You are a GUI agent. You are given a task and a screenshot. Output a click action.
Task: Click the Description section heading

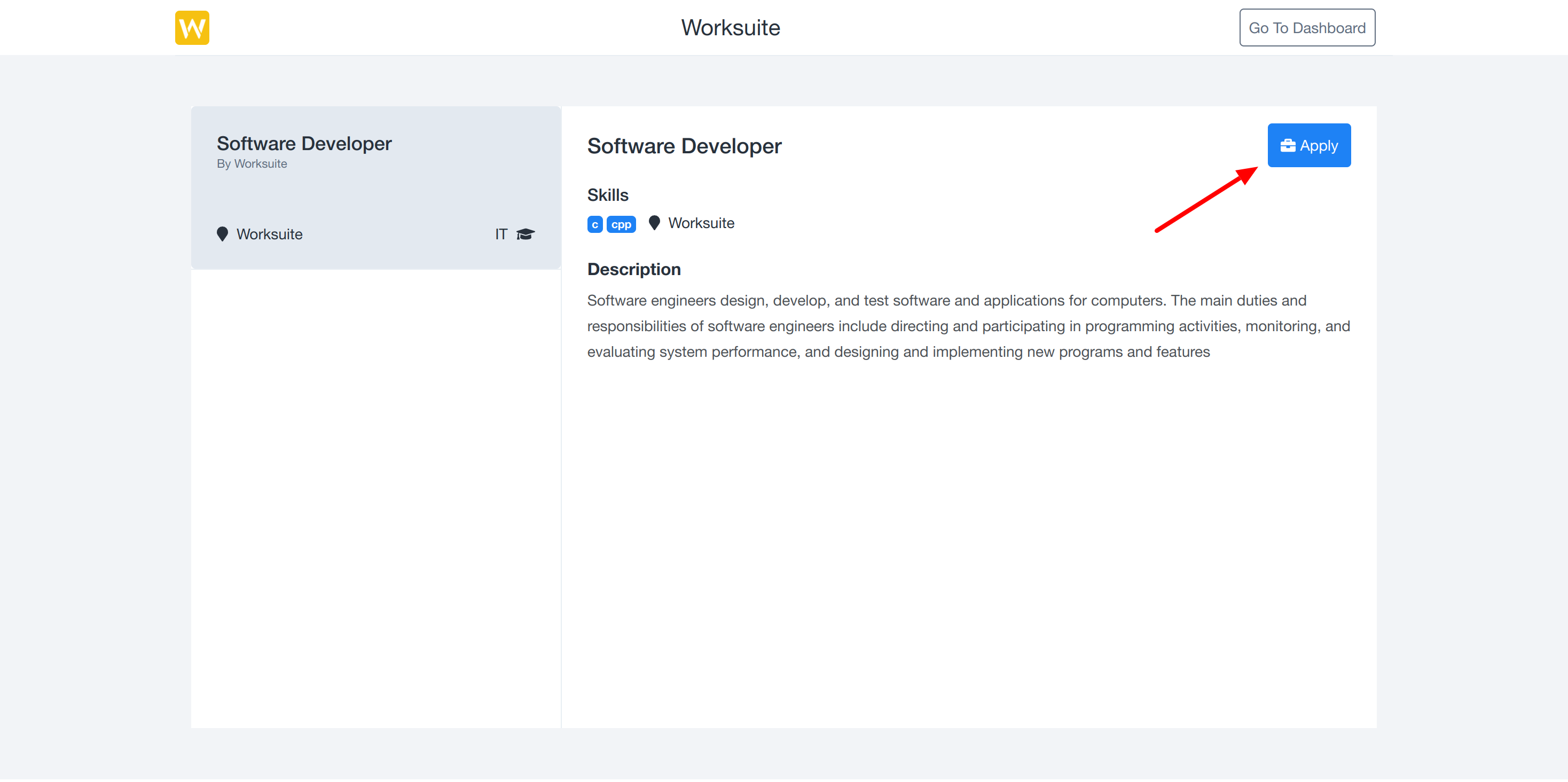tap(633, 269)
